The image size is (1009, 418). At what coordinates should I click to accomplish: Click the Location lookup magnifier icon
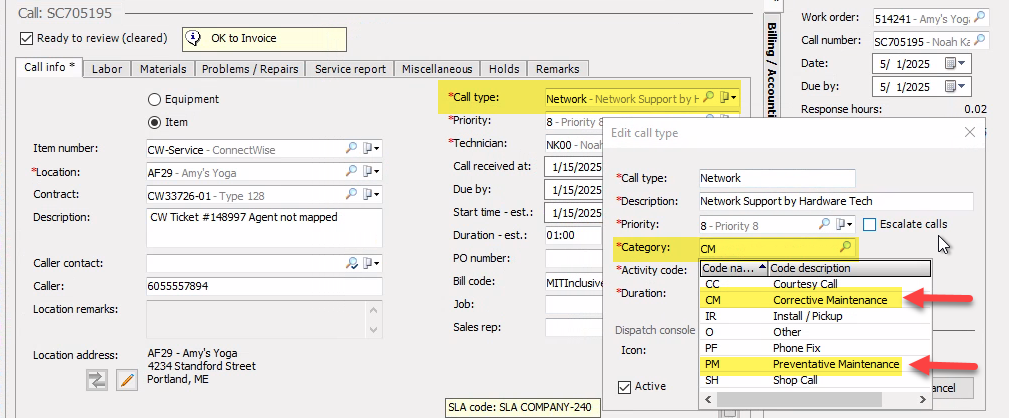click(x=351, y=171)
